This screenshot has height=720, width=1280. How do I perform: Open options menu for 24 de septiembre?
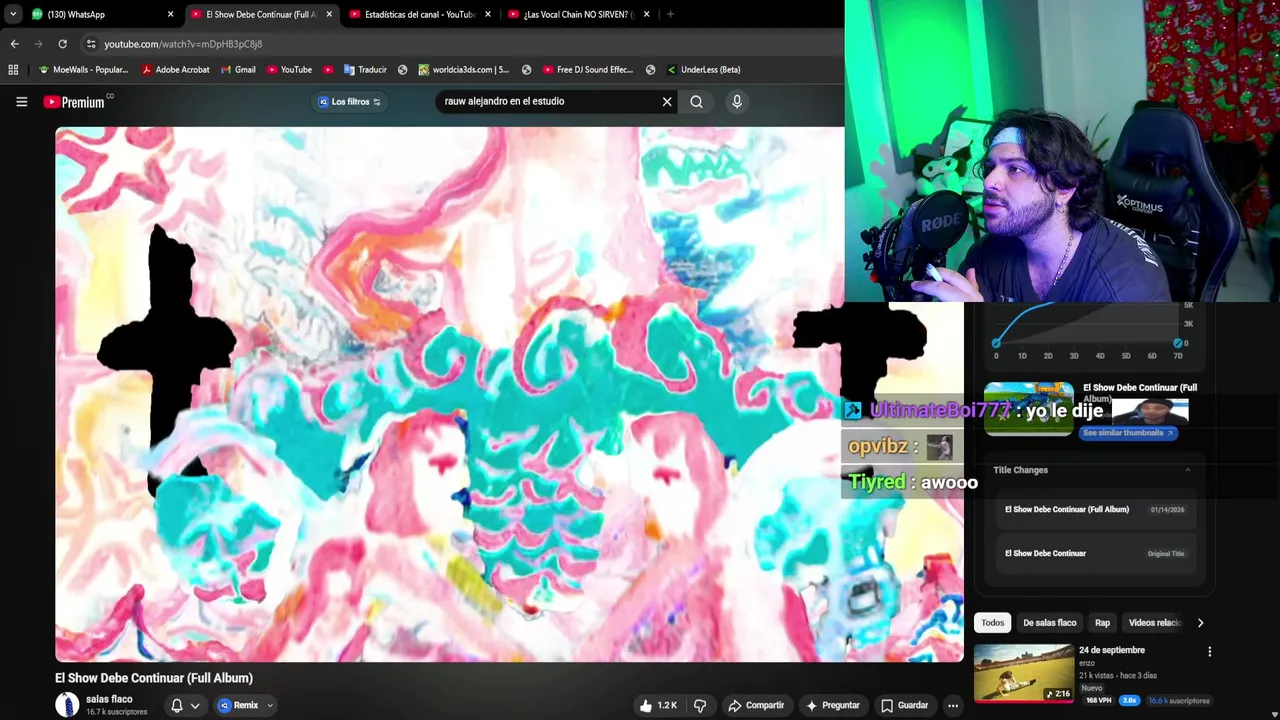1209,652
